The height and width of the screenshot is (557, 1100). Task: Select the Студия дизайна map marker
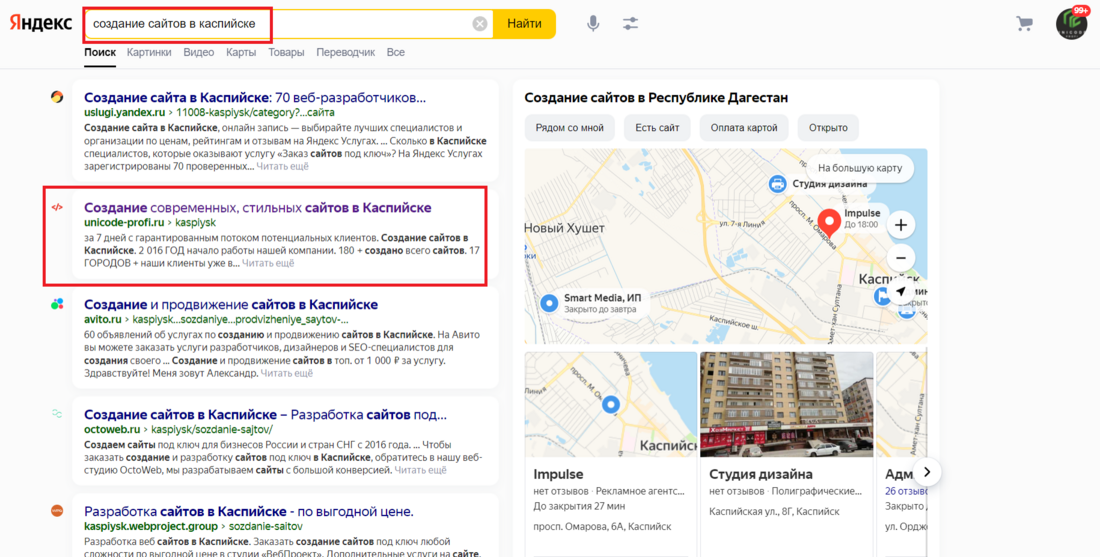[x=777, y=184]
